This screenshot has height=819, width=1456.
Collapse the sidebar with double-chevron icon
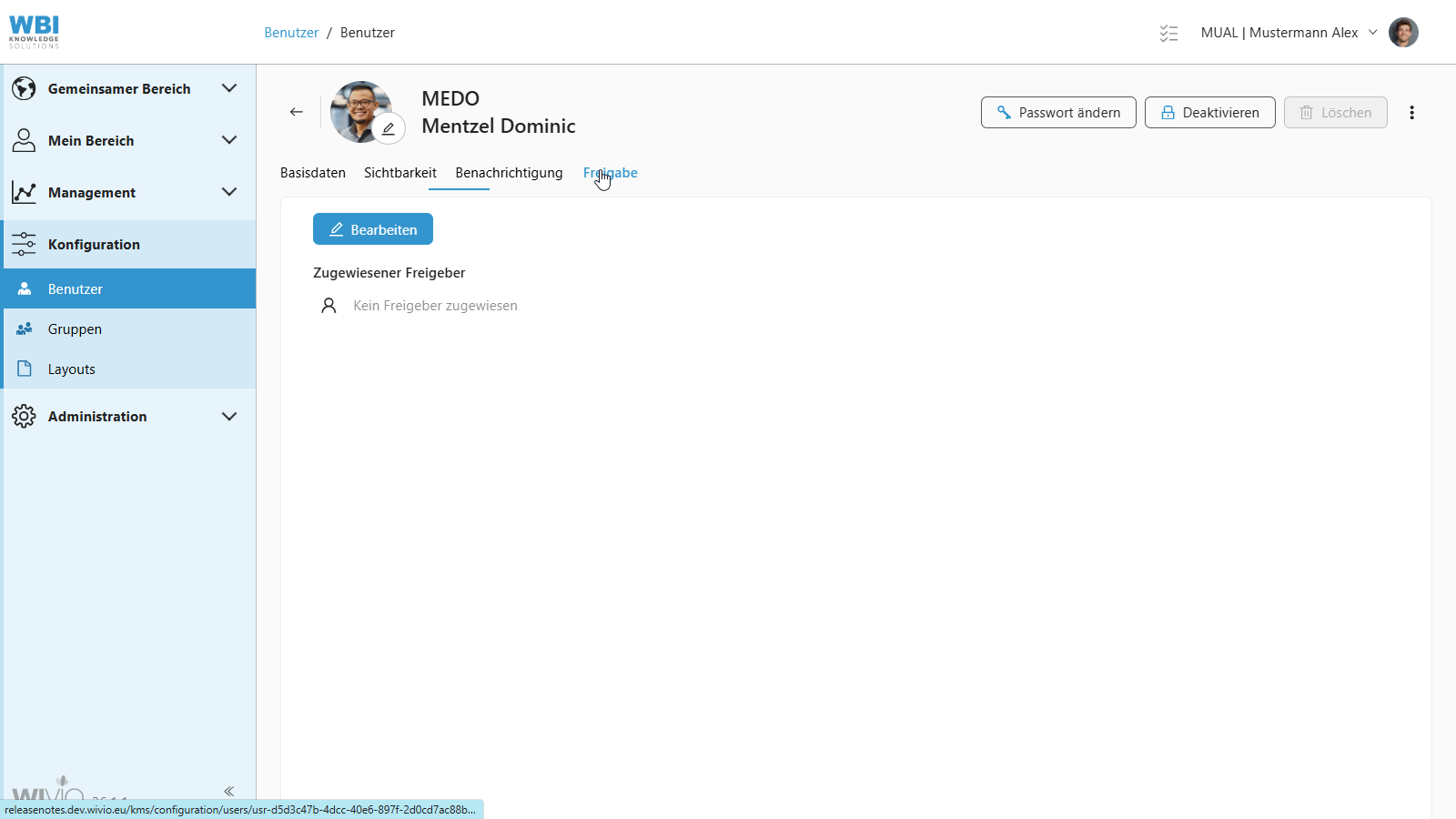pos(229,791)
